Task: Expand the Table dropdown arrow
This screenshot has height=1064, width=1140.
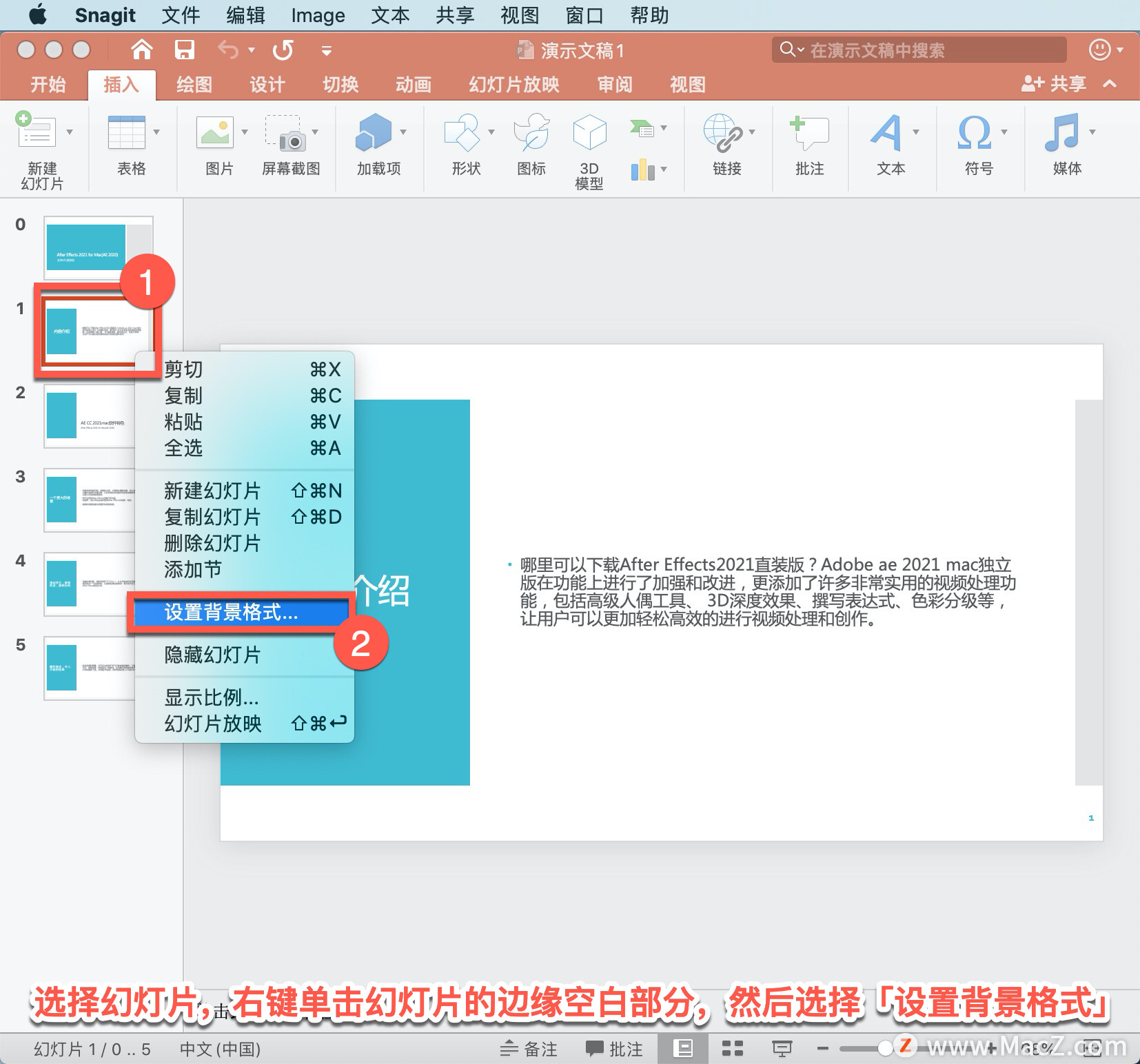Action: click(x=156, y=132)
